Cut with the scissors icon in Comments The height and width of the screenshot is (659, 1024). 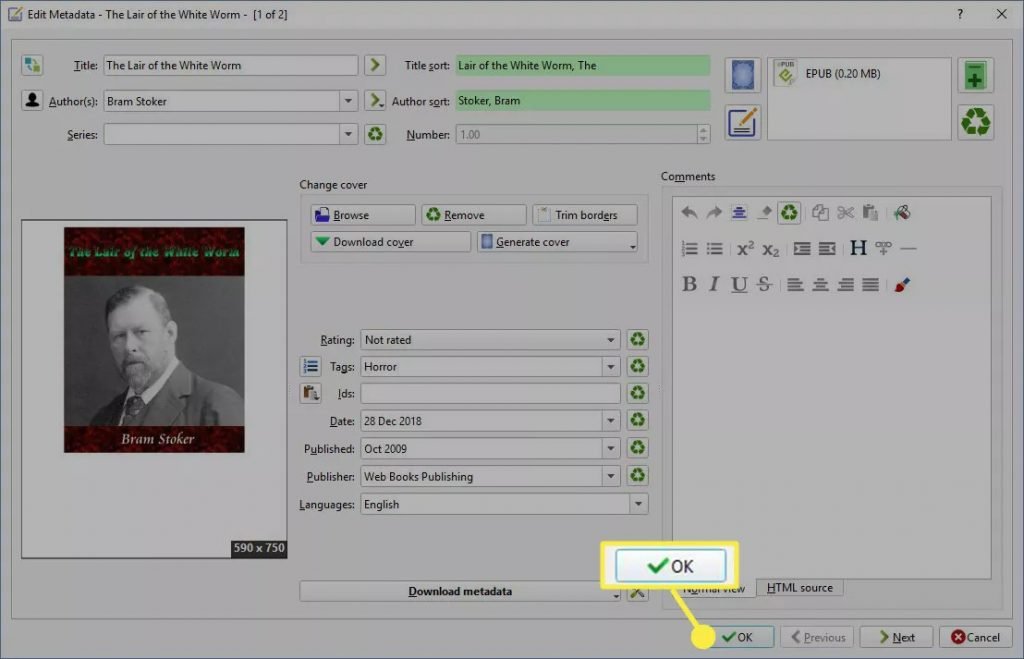coord(845,212)
